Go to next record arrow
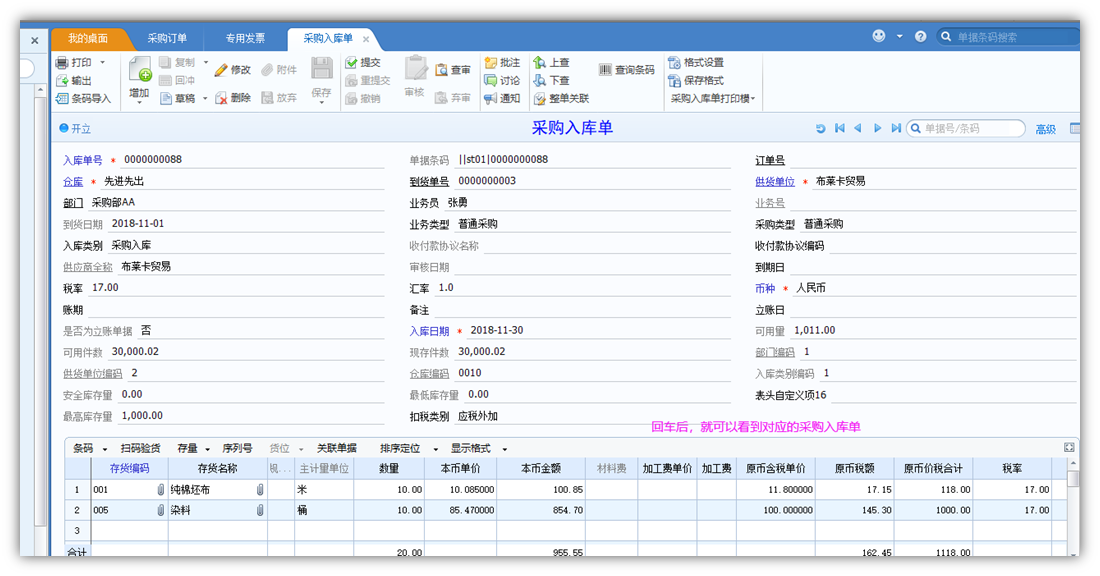 [x=877, y=128]
